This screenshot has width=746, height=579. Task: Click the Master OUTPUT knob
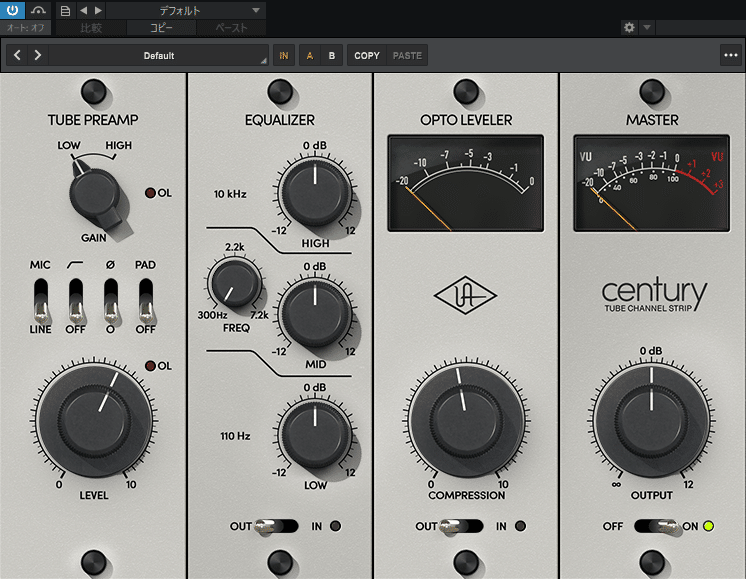[x=651, y=422]
